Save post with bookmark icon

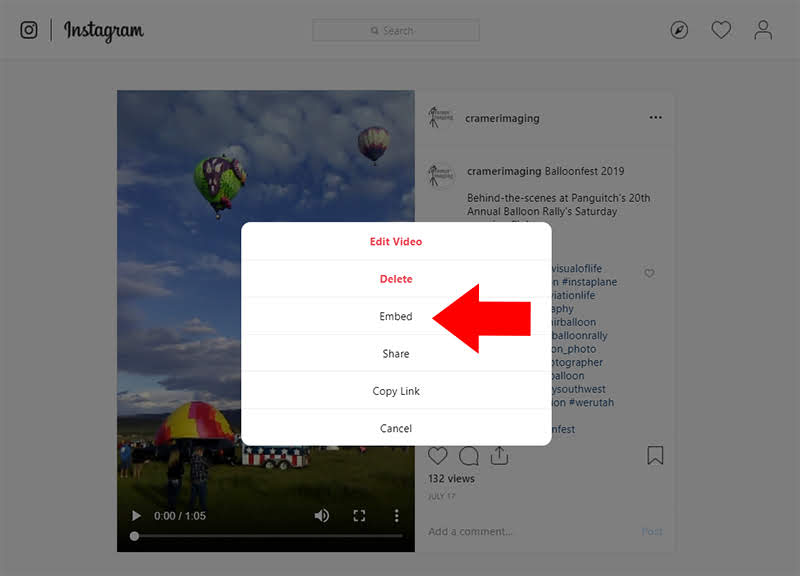point(655,456)
